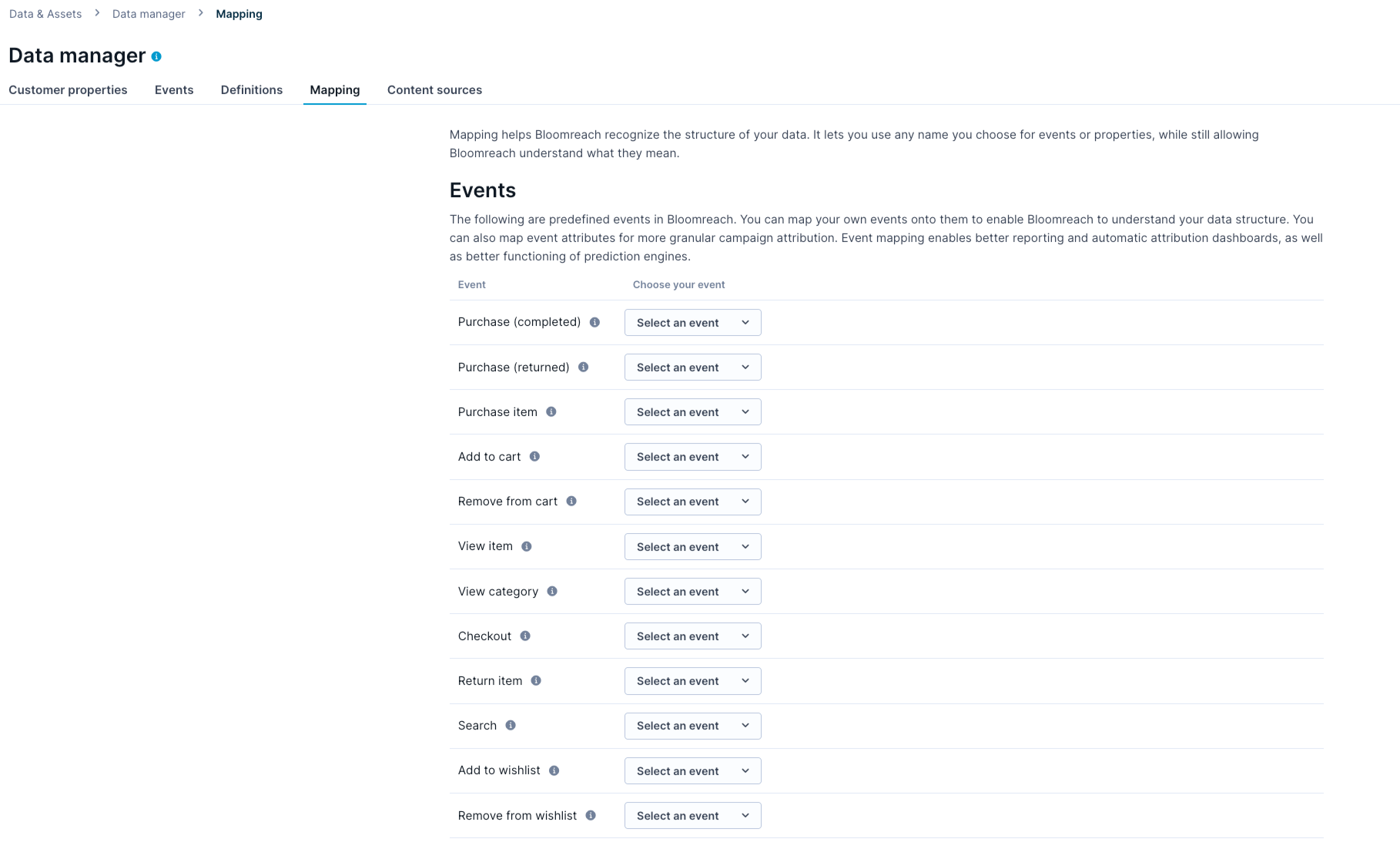1400x842 pixels.
Task: Switch to the Customer properties tab
Action: point(68,89)
